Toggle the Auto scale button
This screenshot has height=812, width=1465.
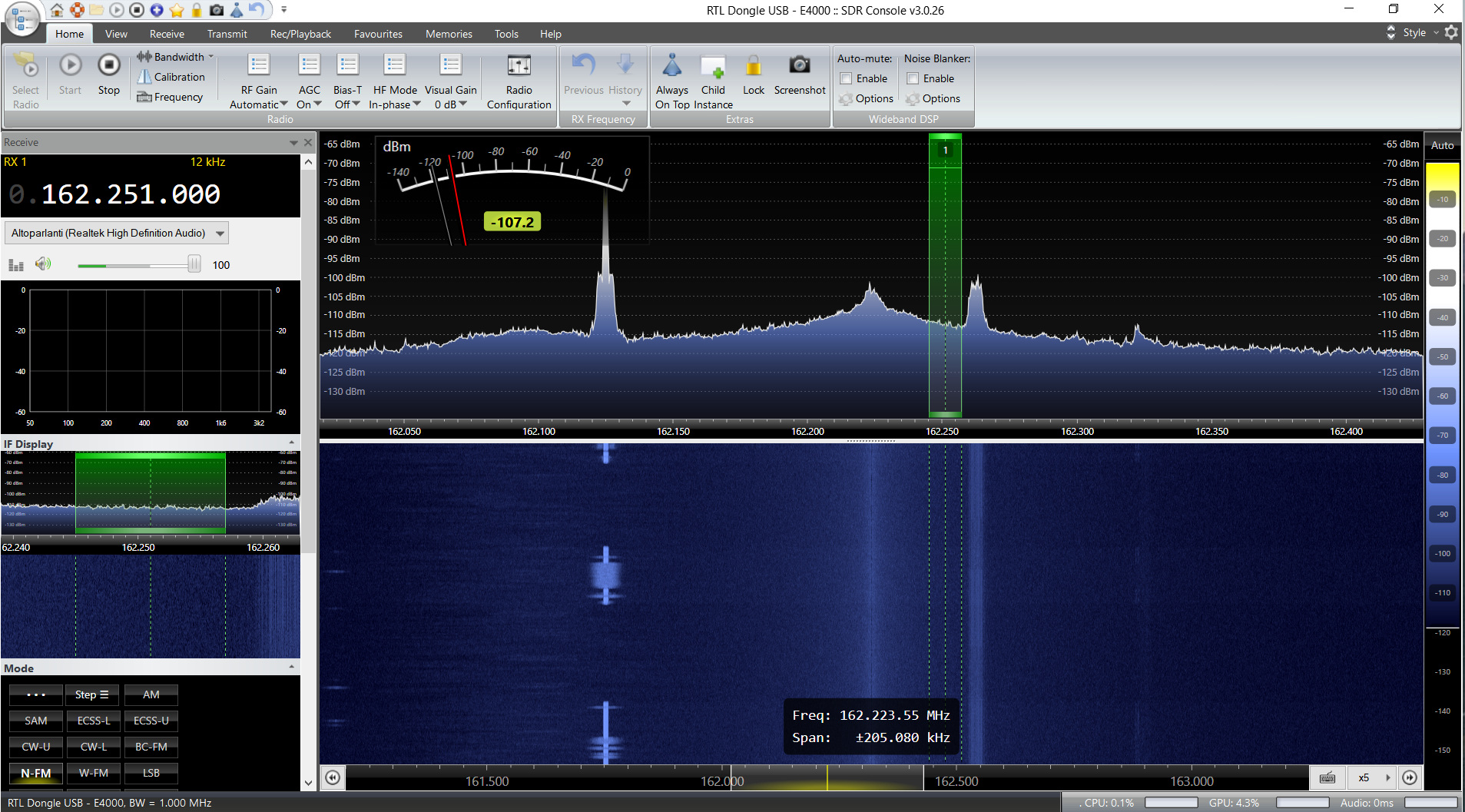pos(1442,145)
